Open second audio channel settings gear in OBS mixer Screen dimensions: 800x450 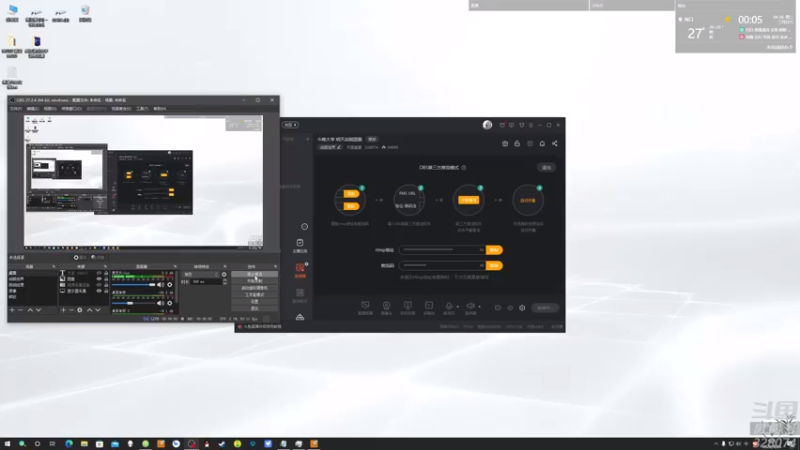coord(170,303)
